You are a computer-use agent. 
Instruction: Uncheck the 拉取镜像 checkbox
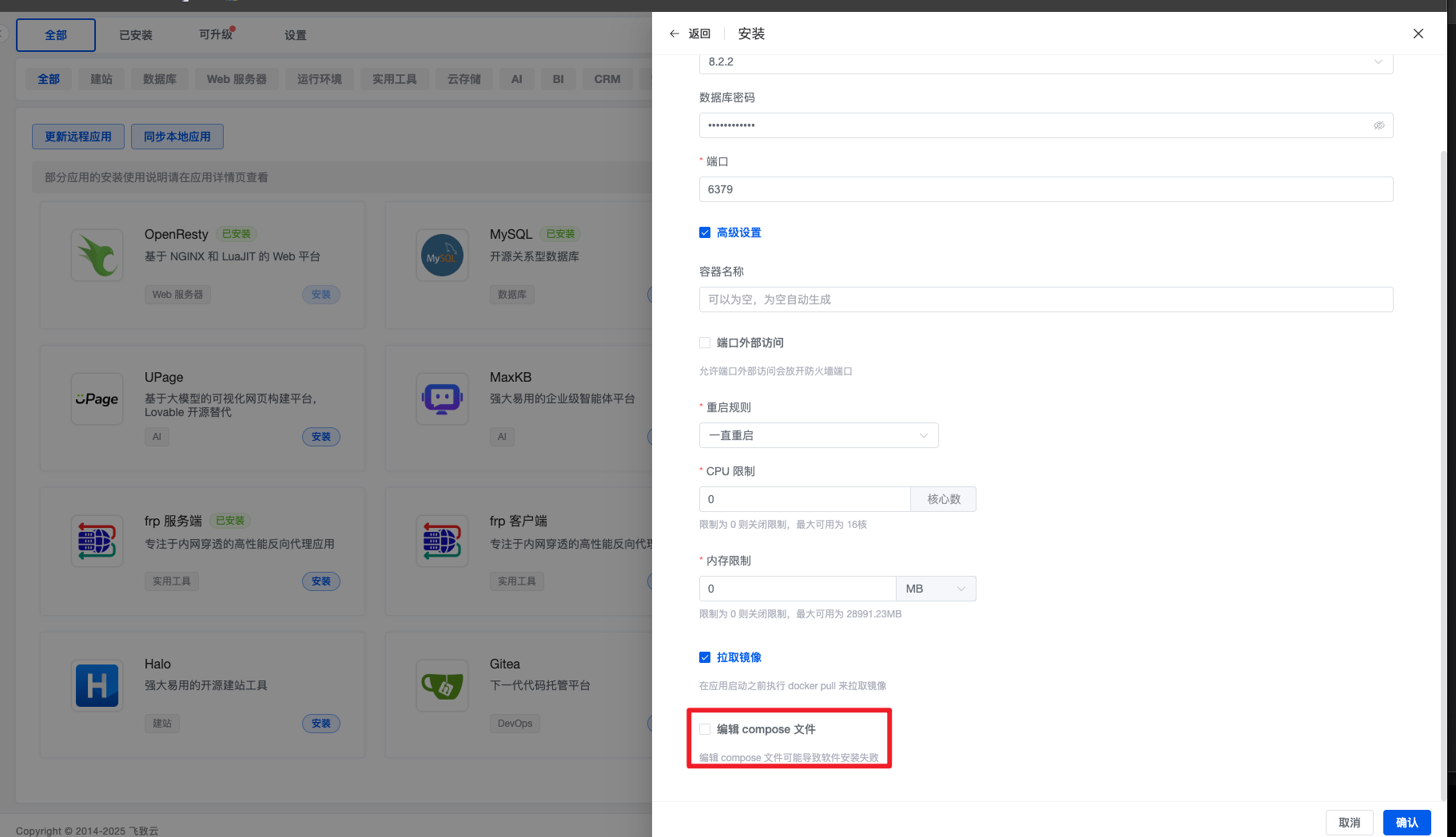[705, 657]
